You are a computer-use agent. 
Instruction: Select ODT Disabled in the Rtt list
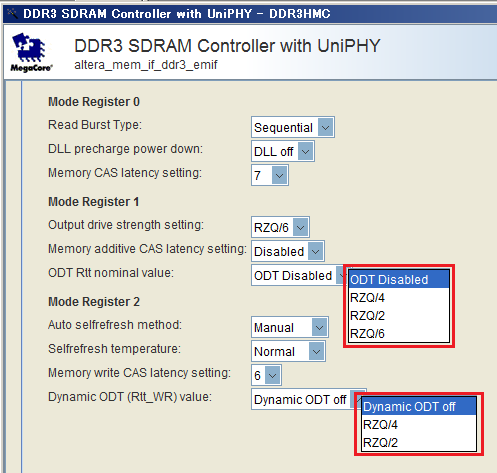[399, 279]
